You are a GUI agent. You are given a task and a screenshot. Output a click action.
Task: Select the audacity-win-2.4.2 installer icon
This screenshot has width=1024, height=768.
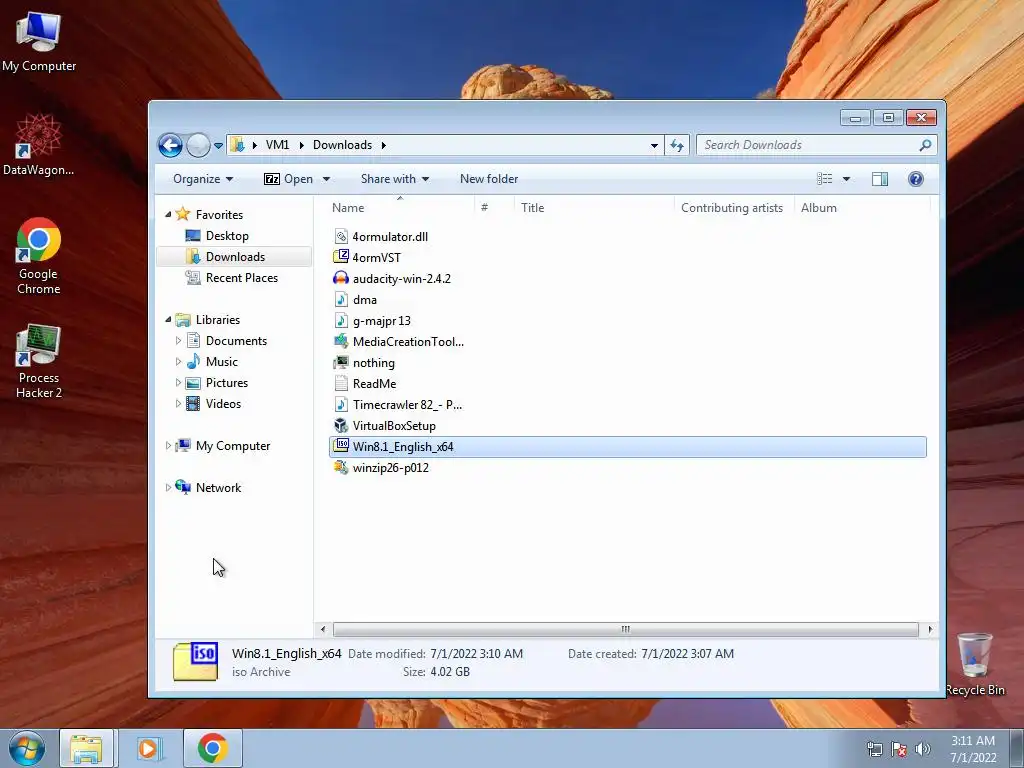click(341, 278)
